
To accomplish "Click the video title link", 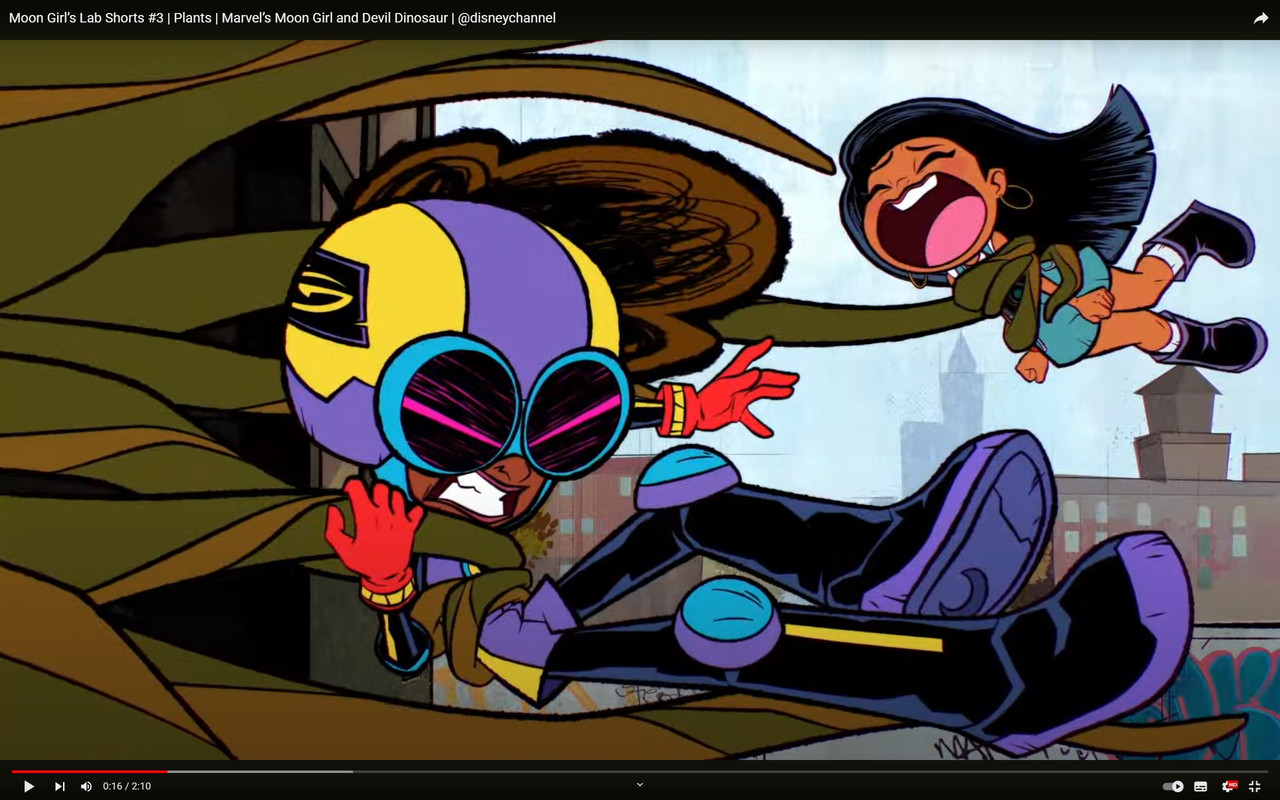I will tap(282, 18).
